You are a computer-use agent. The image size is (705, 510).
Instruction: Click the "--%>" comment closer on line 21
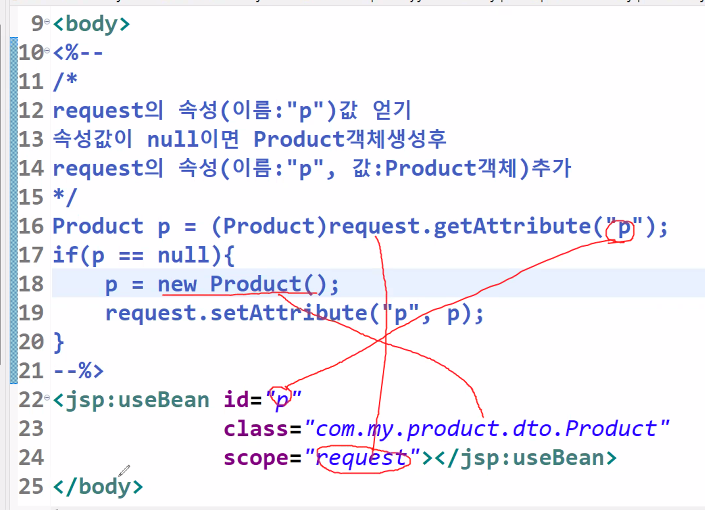pos(78,371)
